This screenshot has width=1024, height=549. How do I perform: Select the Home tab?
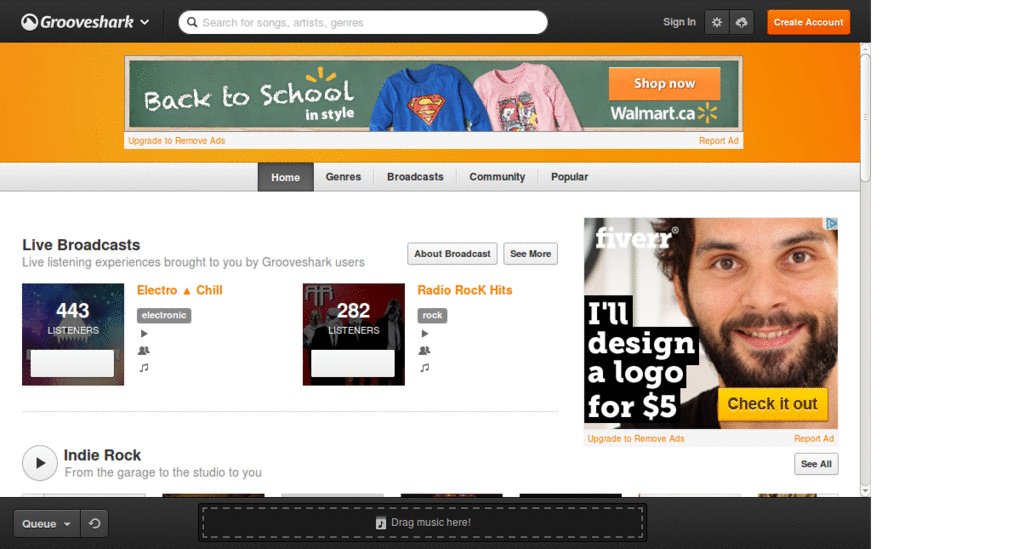[285, 177]
